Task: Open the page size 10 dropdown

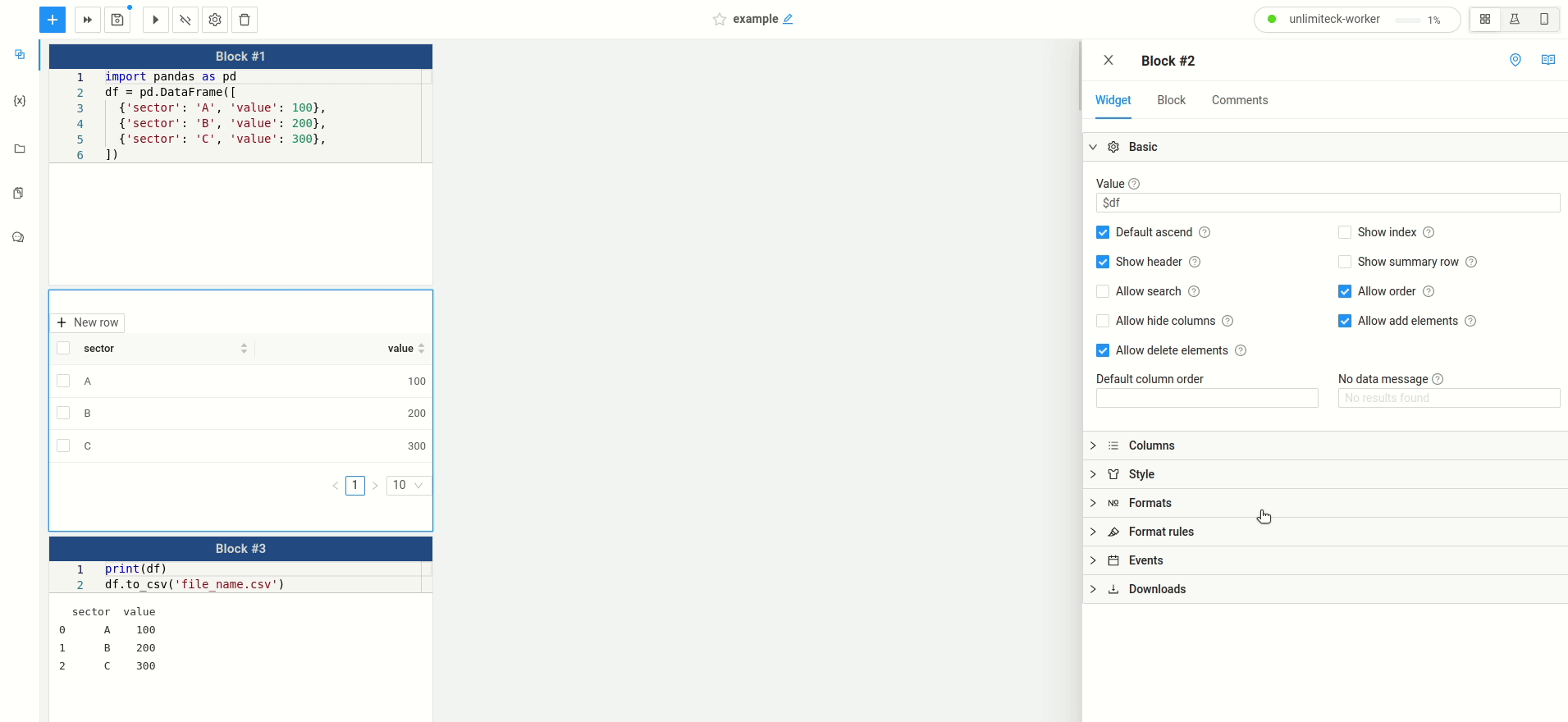Action: point(408,485)
